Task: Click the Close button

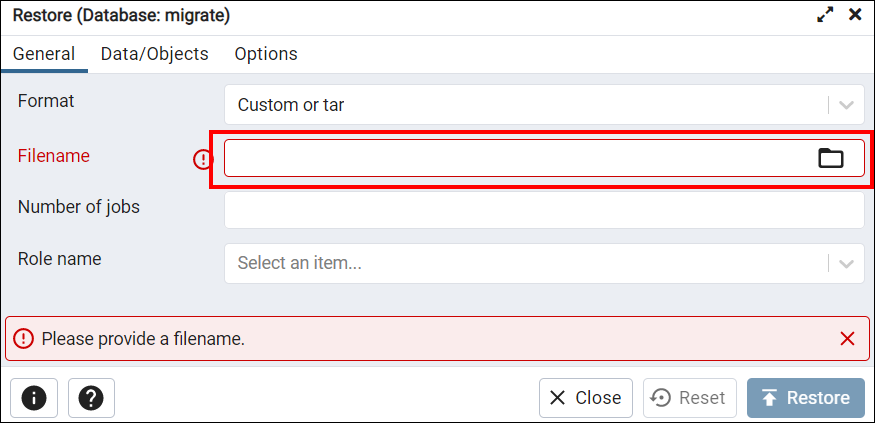Action: pyautogui.click(x=585, y=398)
